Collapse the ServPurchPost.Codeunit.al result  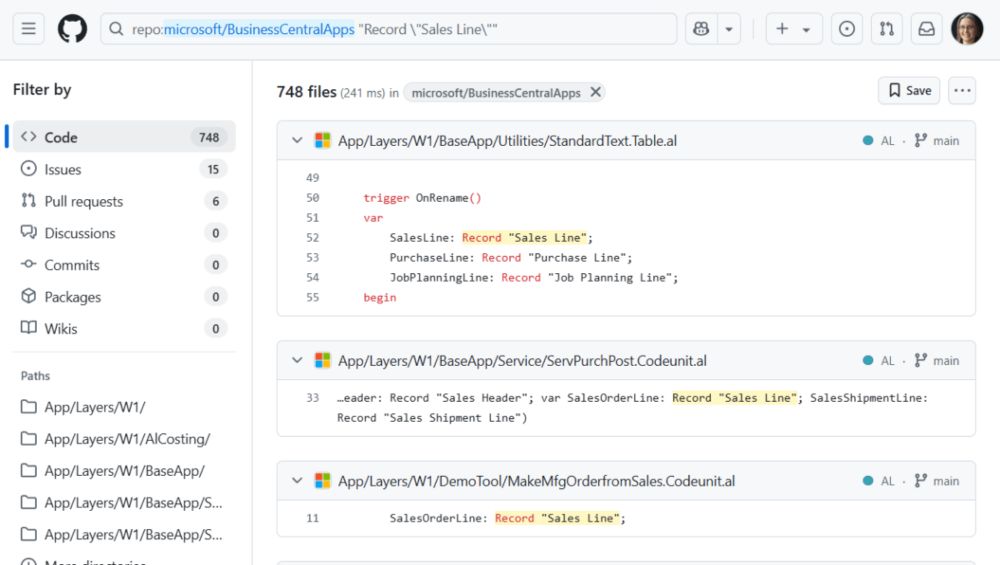pyautogui.click(x=297, y=360)
